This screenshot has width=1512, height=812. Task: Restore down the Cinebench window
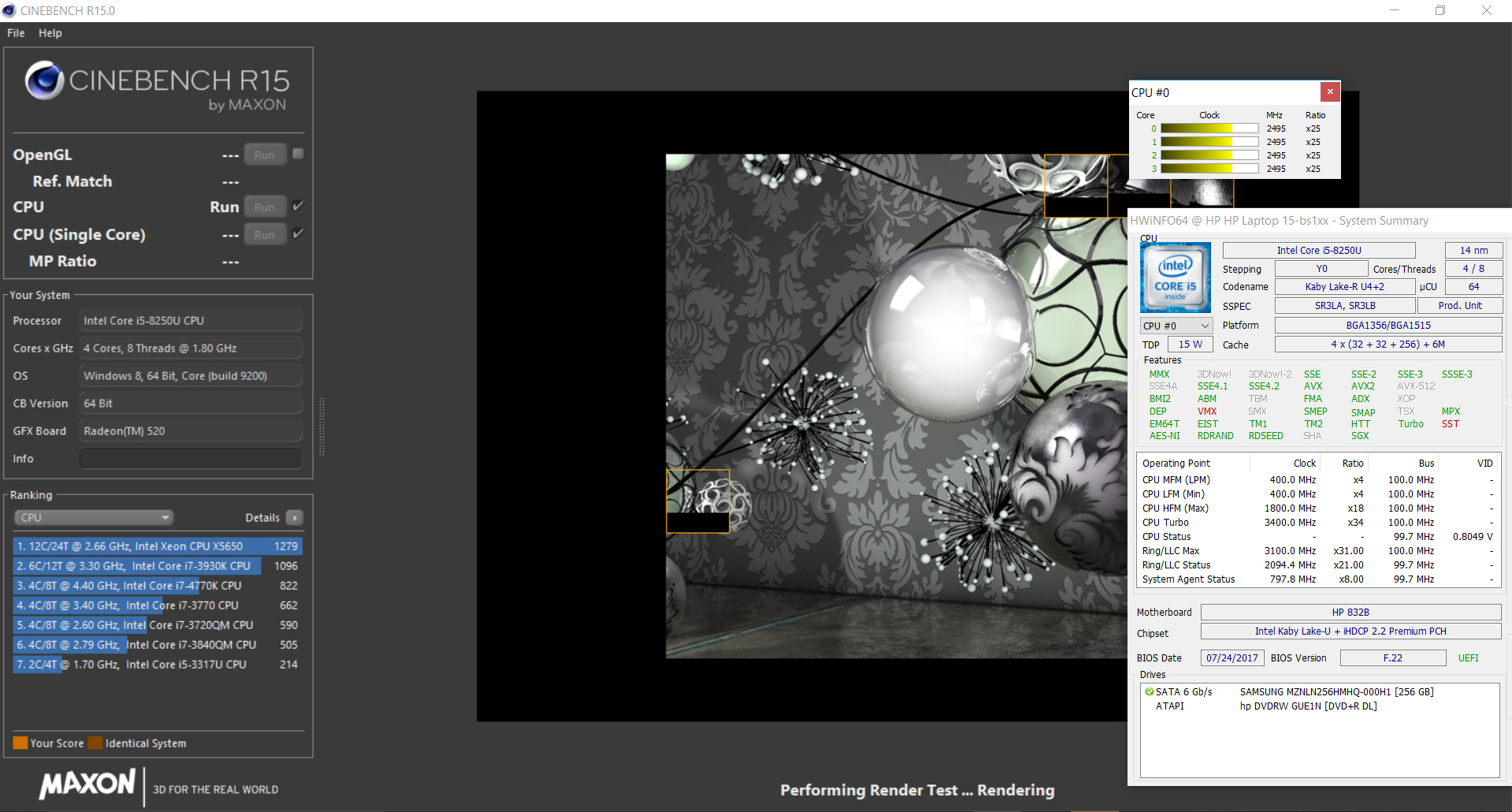1440,10
